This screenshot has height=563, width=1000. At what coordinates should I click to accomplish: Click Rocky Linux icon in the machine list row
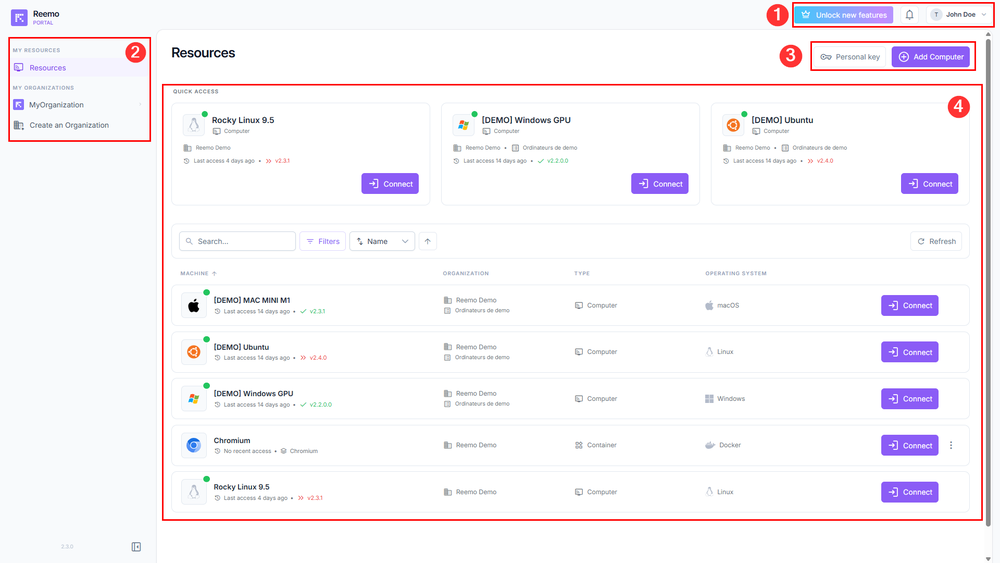click(x=194, y=492)
